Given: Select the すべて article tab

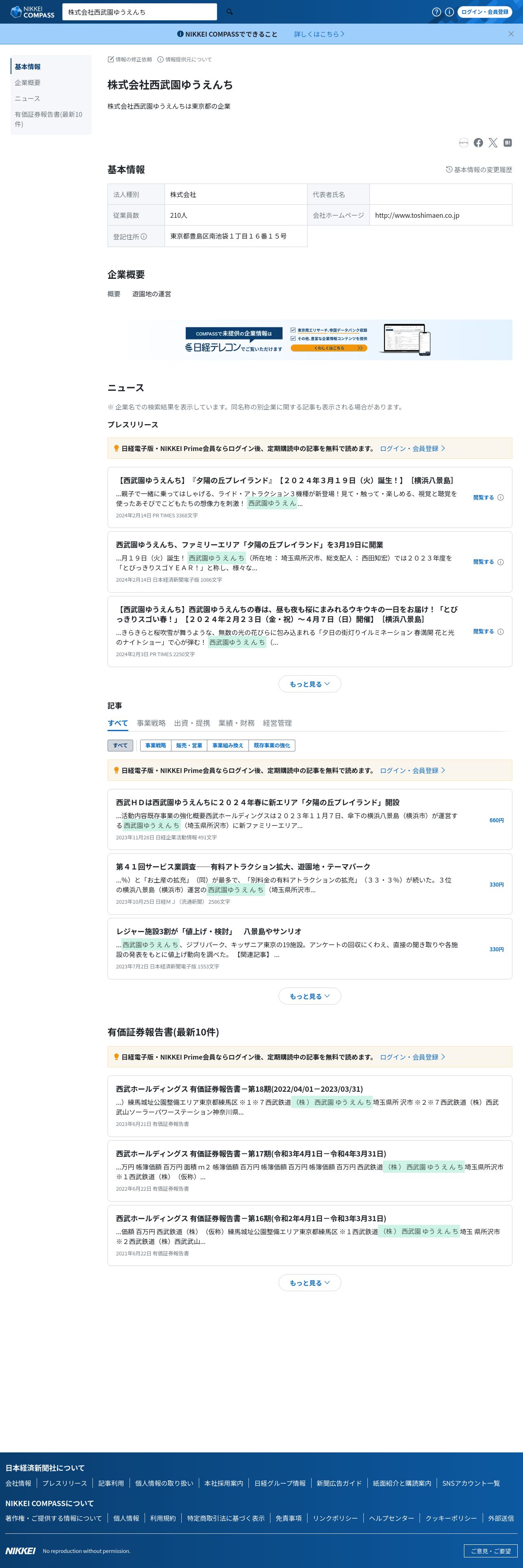Looking at the screenshot, I should 117,723.
